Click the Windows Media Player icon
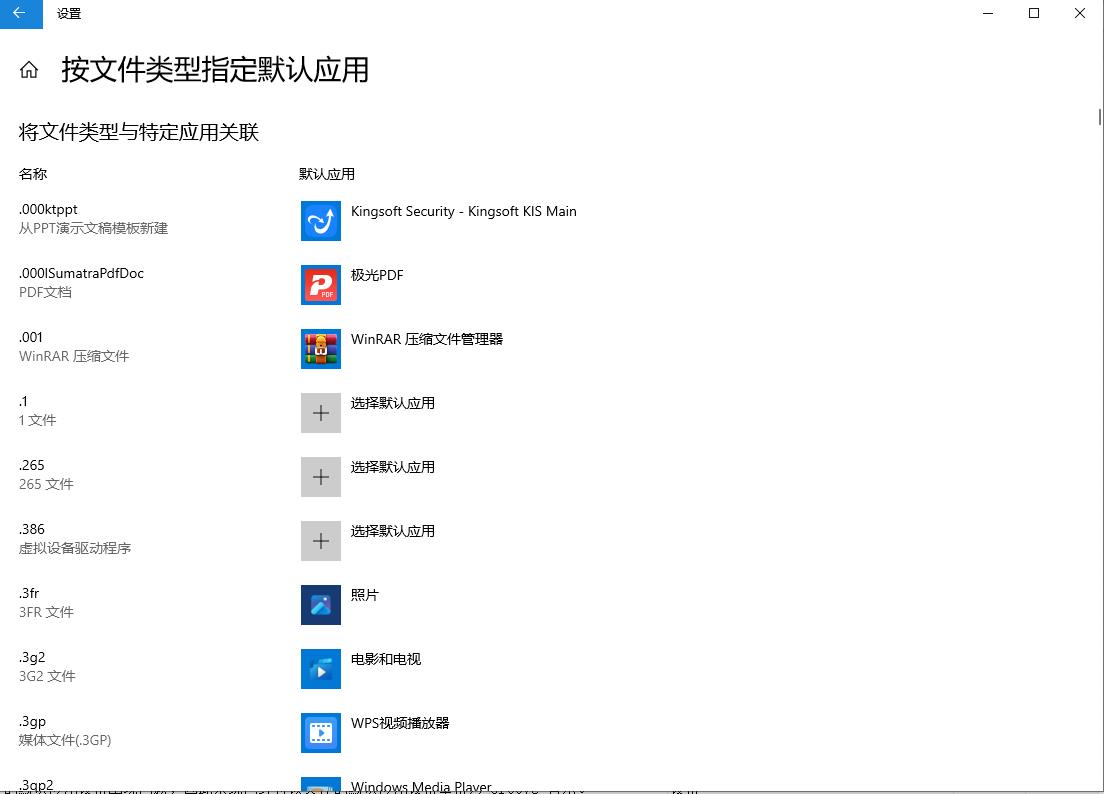This screenshot has width=1104, height=794. [x=320, y=785]
